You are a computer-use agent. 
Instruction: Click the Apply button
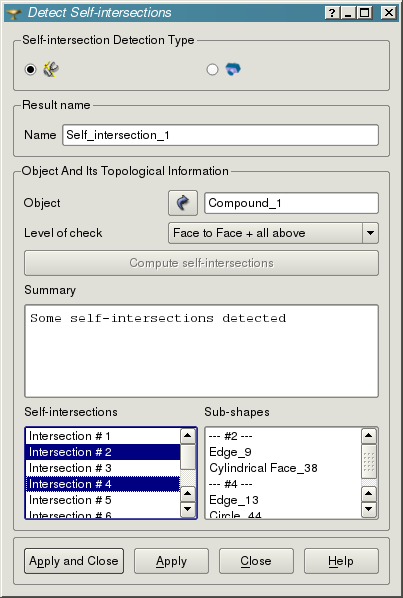pos(171,561)
